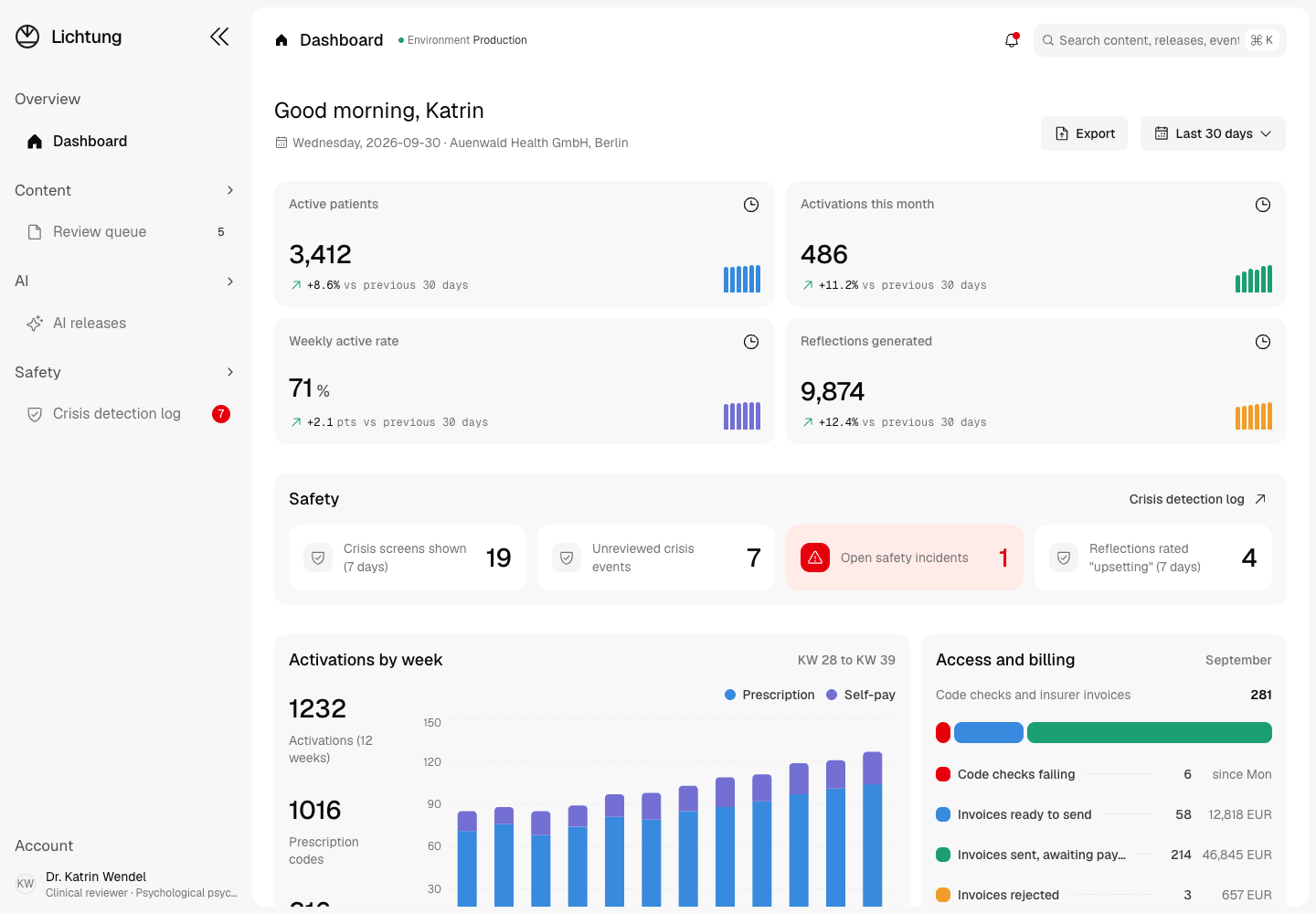Expand the Content sidebar section

(124, 190)
